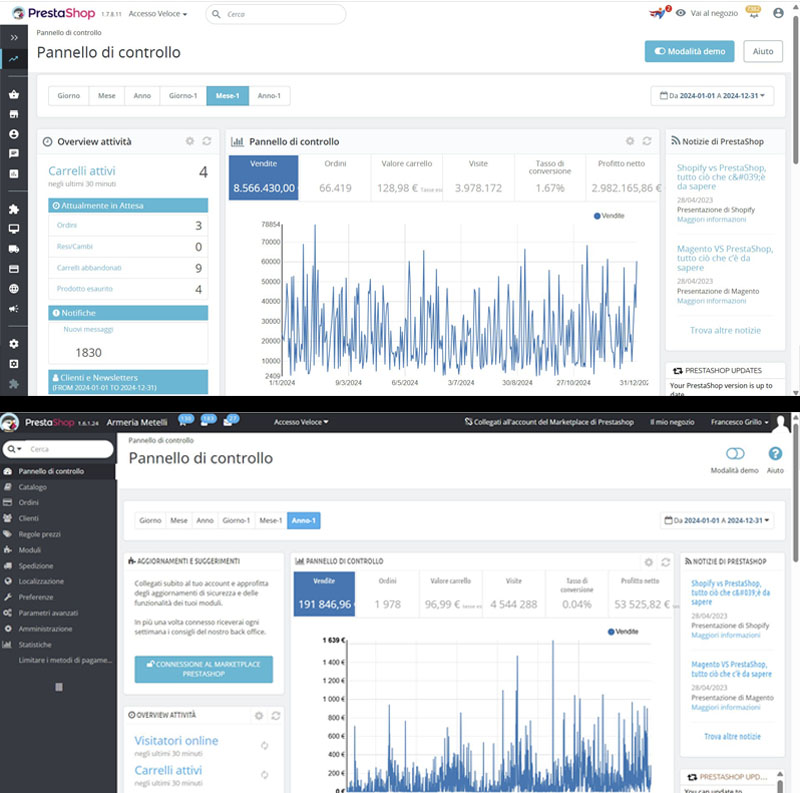Click Vai al negozio eye icon

click(681, 14)
